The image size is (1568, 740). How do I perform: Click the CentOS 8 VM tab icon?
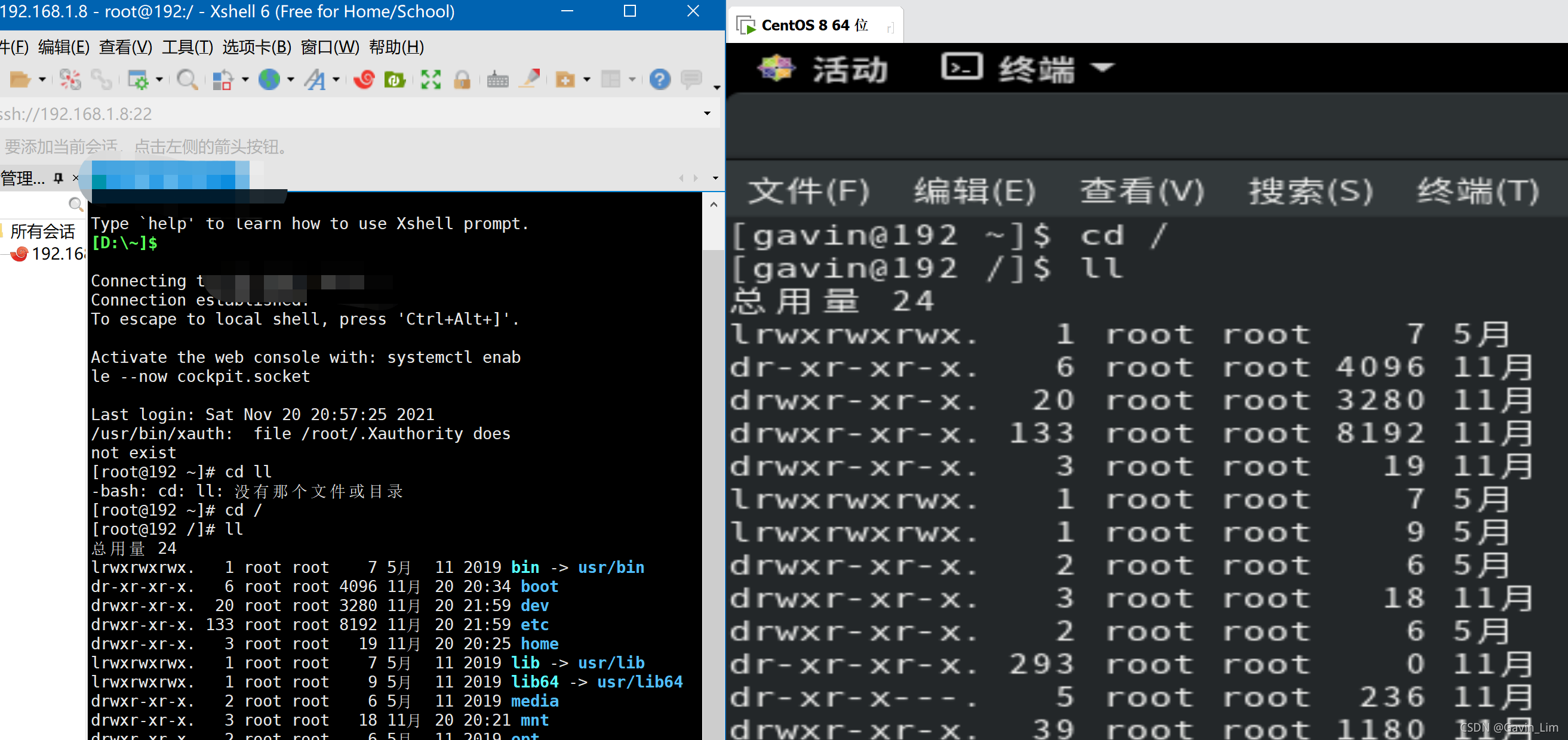pos(746,26)
